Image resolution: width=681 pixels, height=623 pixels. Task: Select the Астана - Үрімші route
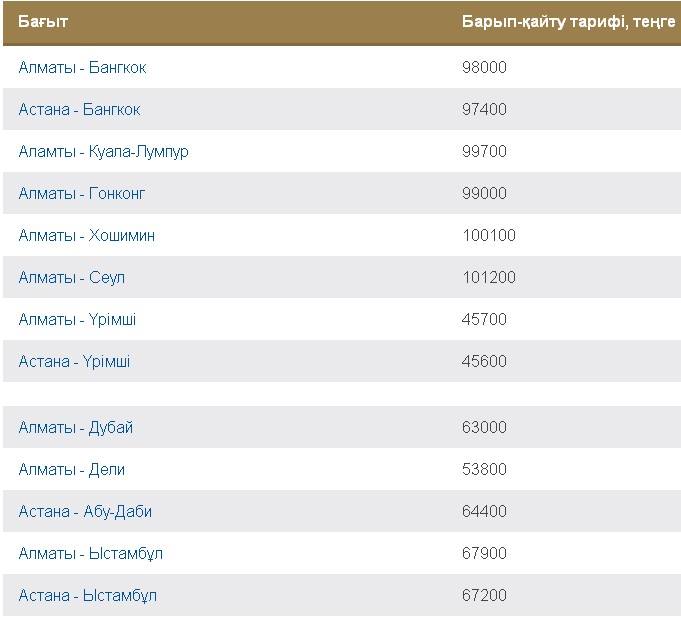click(x=74, y=362)
